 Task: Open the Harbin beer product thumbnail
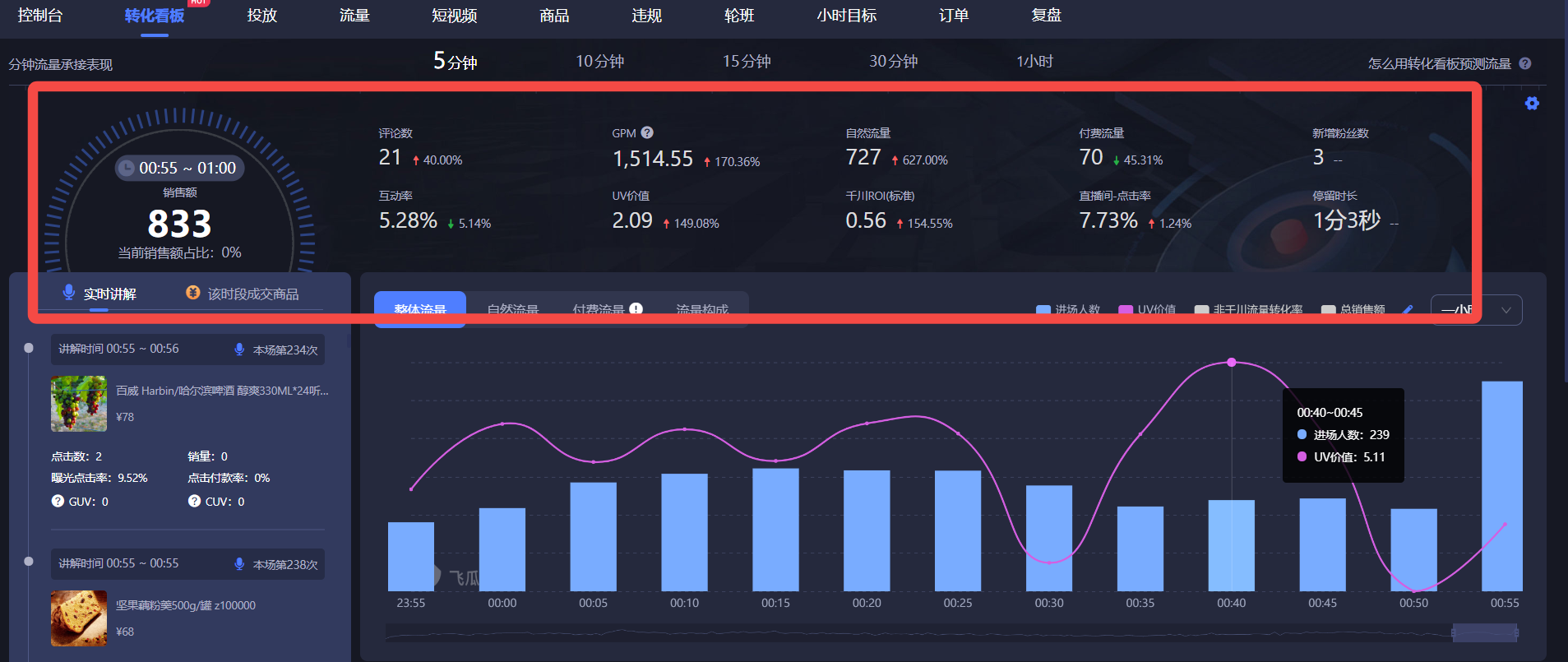(x=79, y=404)
